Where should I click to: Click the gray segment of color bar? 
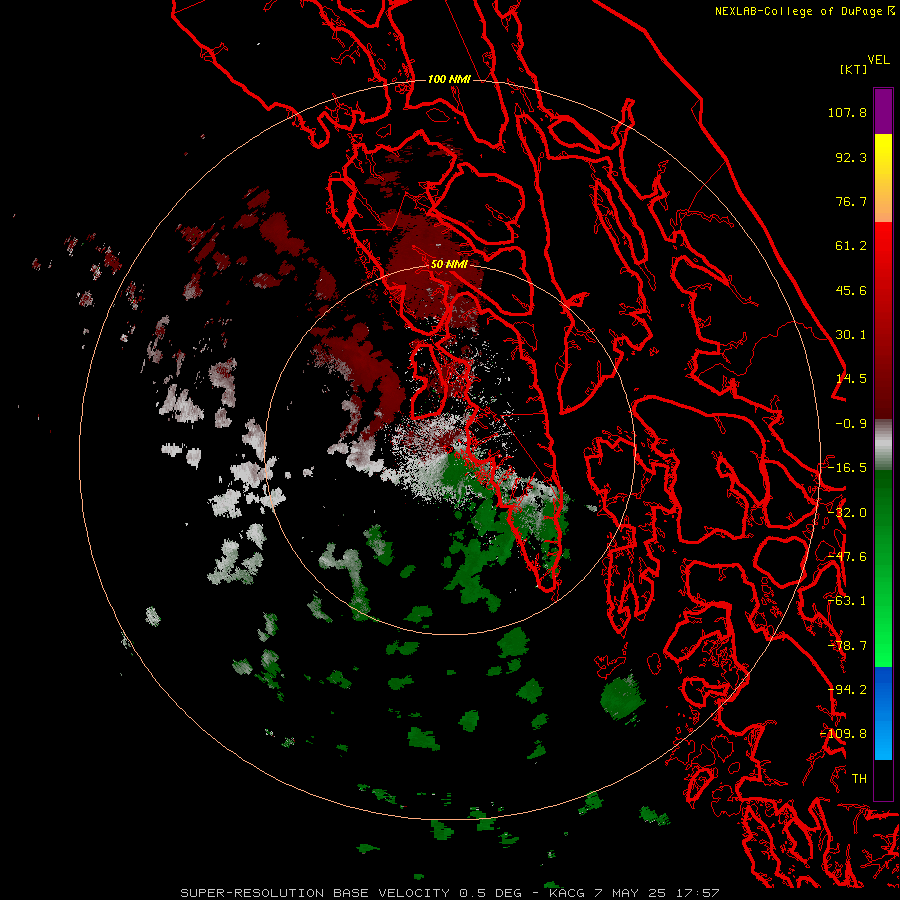click(x=883, y=445)
